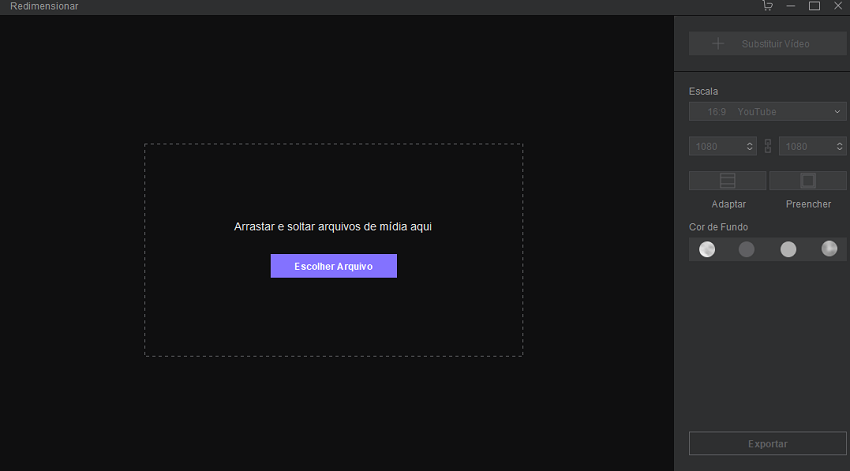850x471 pixels.
Task: Choose the second dark gray background swatch
Action: 747,249
